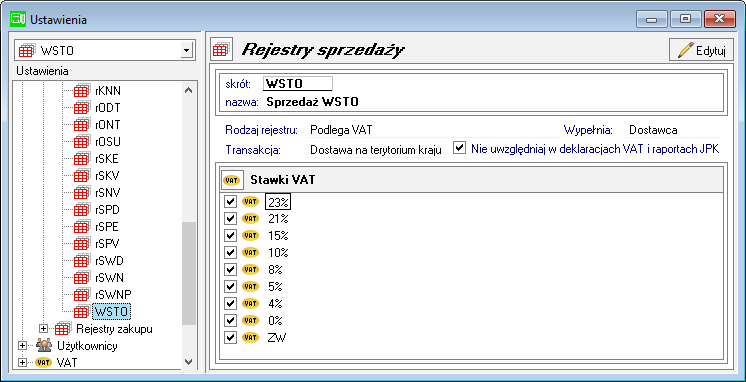The image size is (746, 382).
Task: Click the yellow VAT icon in the tree
Action: pyautogui.click(x=44, y=362)
